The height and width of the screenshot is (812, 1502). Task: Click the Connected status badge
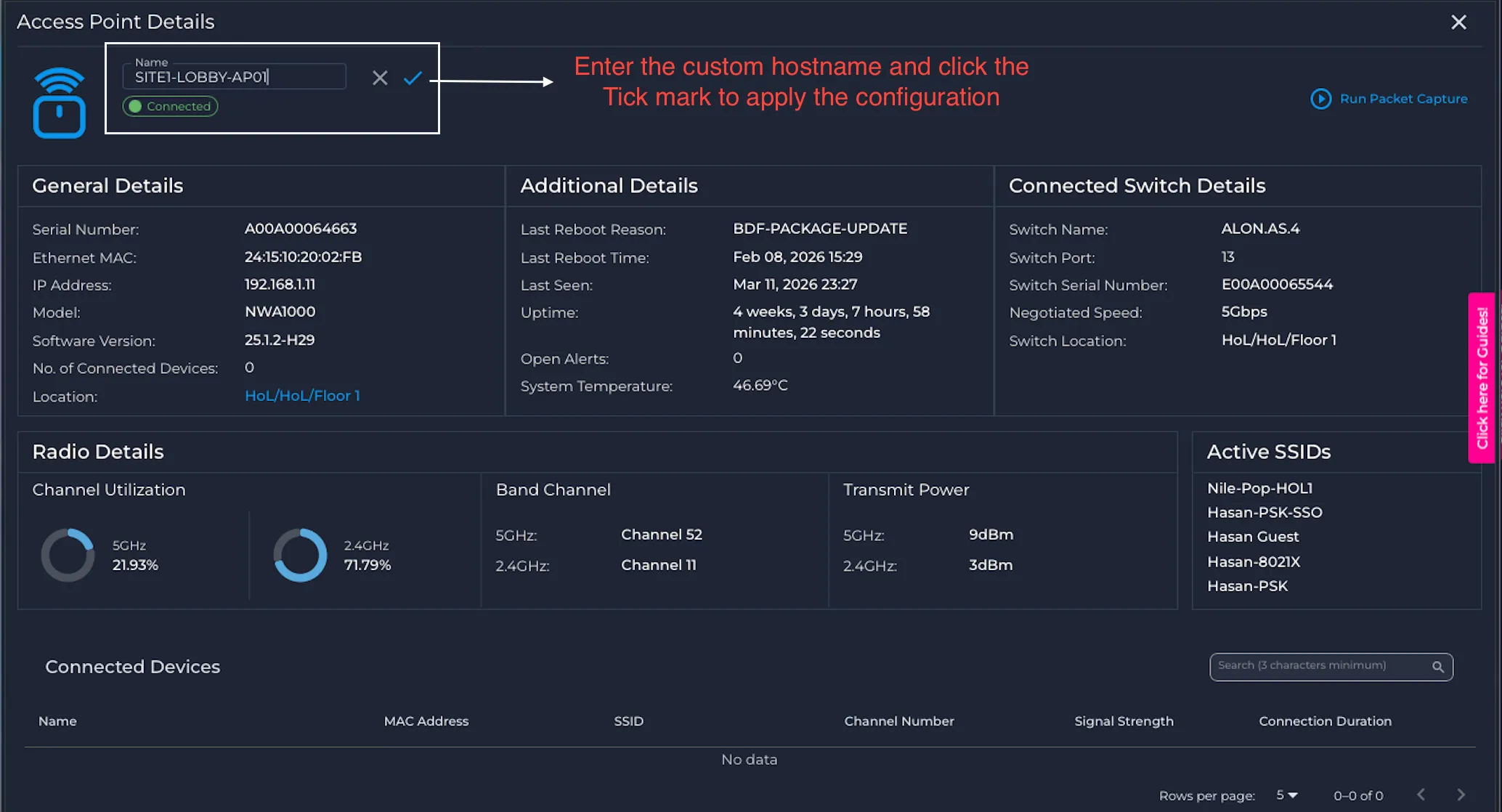171,106
